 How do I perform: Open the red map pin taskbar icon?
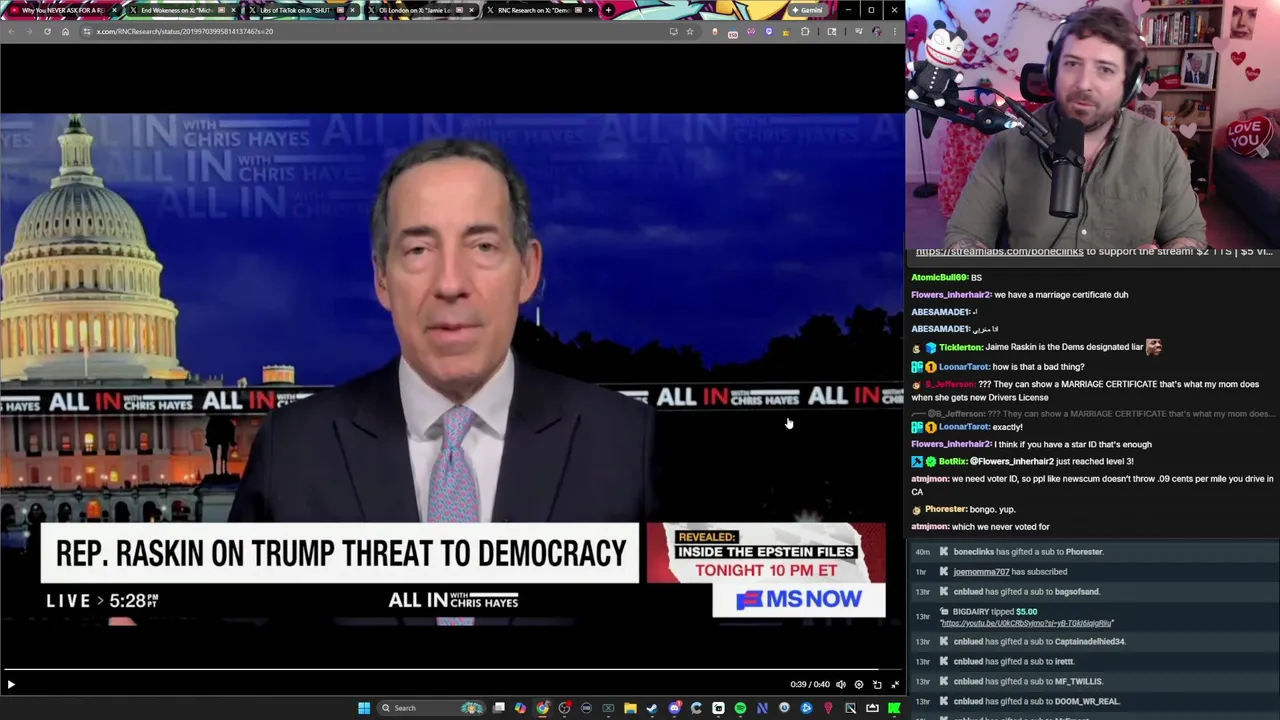click(x=828, y=708)
